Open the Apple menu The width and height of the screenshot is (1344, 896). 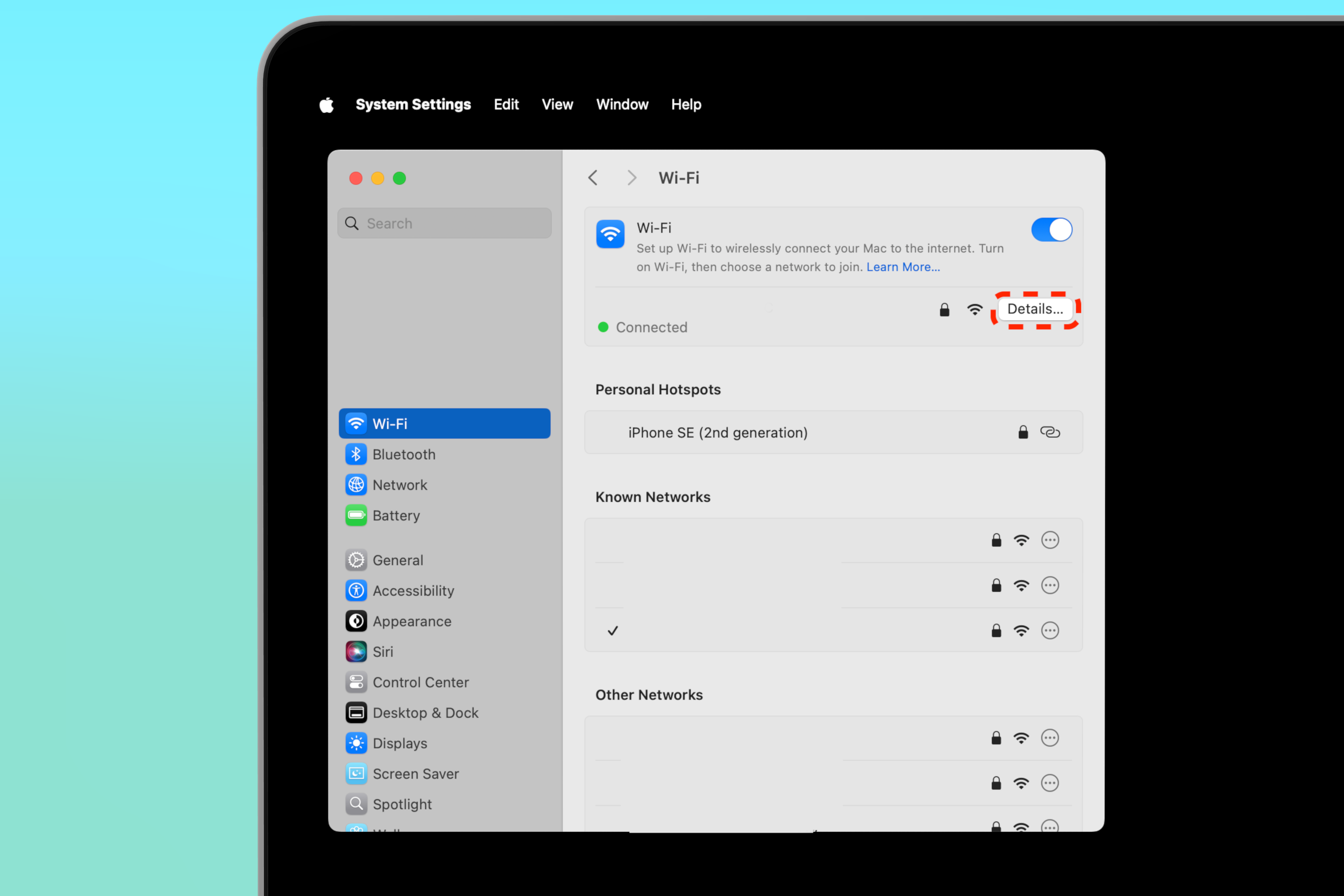326,104
